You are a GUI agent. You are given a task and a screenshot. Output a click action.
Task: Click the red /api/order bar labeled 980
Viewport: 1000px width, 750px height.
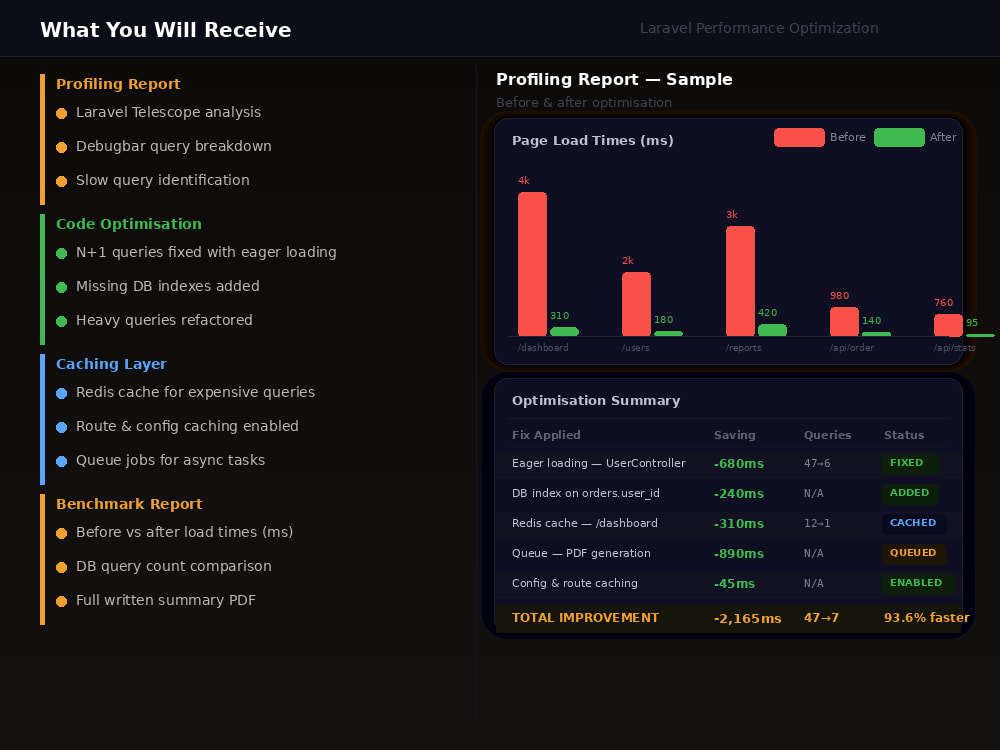[x=844, y=321]
